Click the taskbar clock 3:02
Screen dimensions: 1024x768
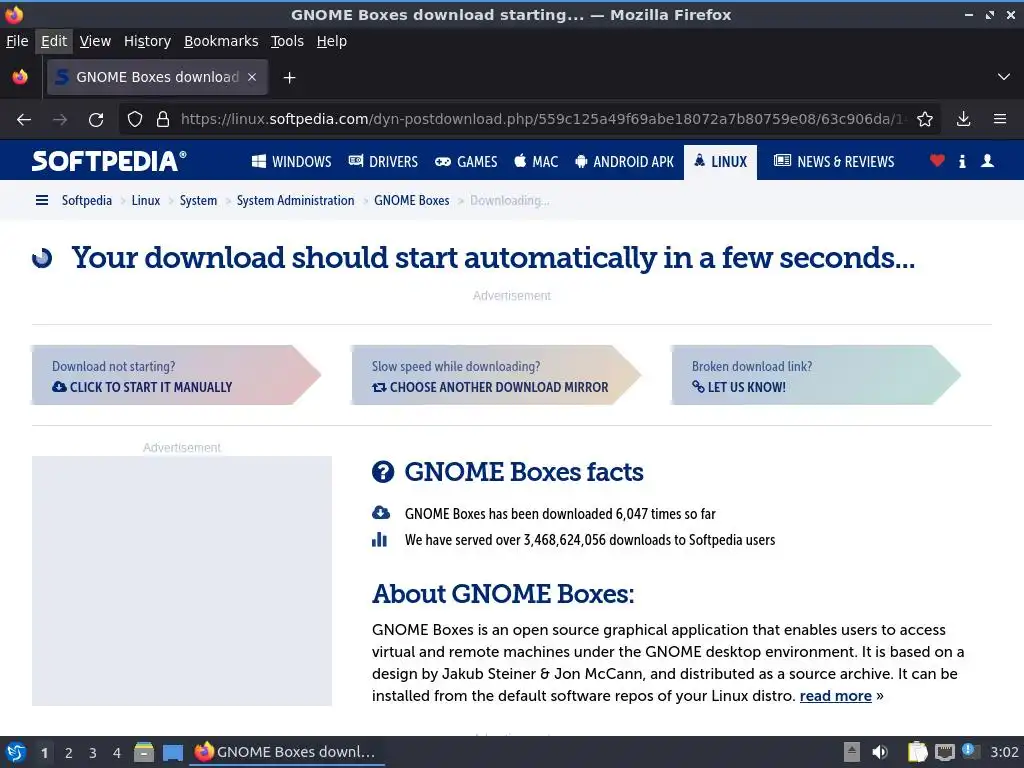[1004, 752]
